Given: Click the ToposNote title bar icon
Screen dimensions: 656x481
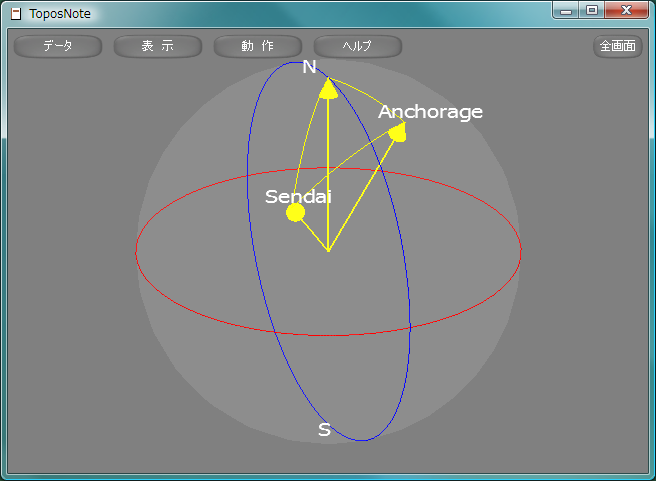Looking at the screenshot, I should [x=16, y=14].
